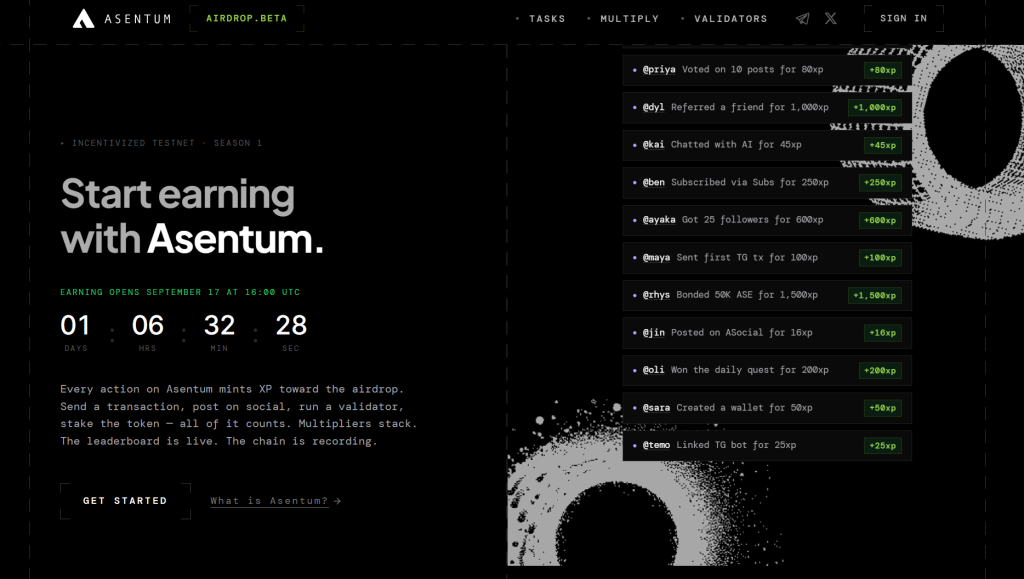This screenshot has height=579, width=1024.
Task: Click the +250xp badge
Action: tap(880, 183)
